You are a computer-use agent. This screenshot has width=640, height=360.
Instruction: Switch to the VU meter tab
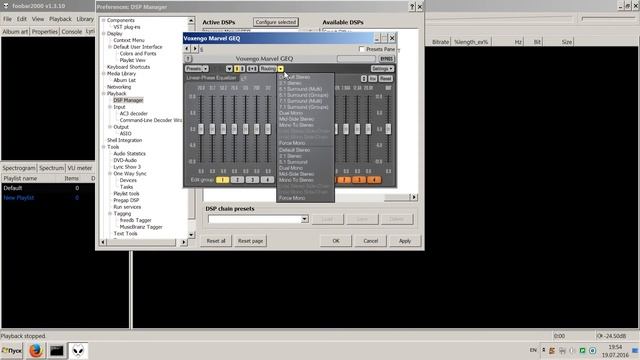click(79, 168)
